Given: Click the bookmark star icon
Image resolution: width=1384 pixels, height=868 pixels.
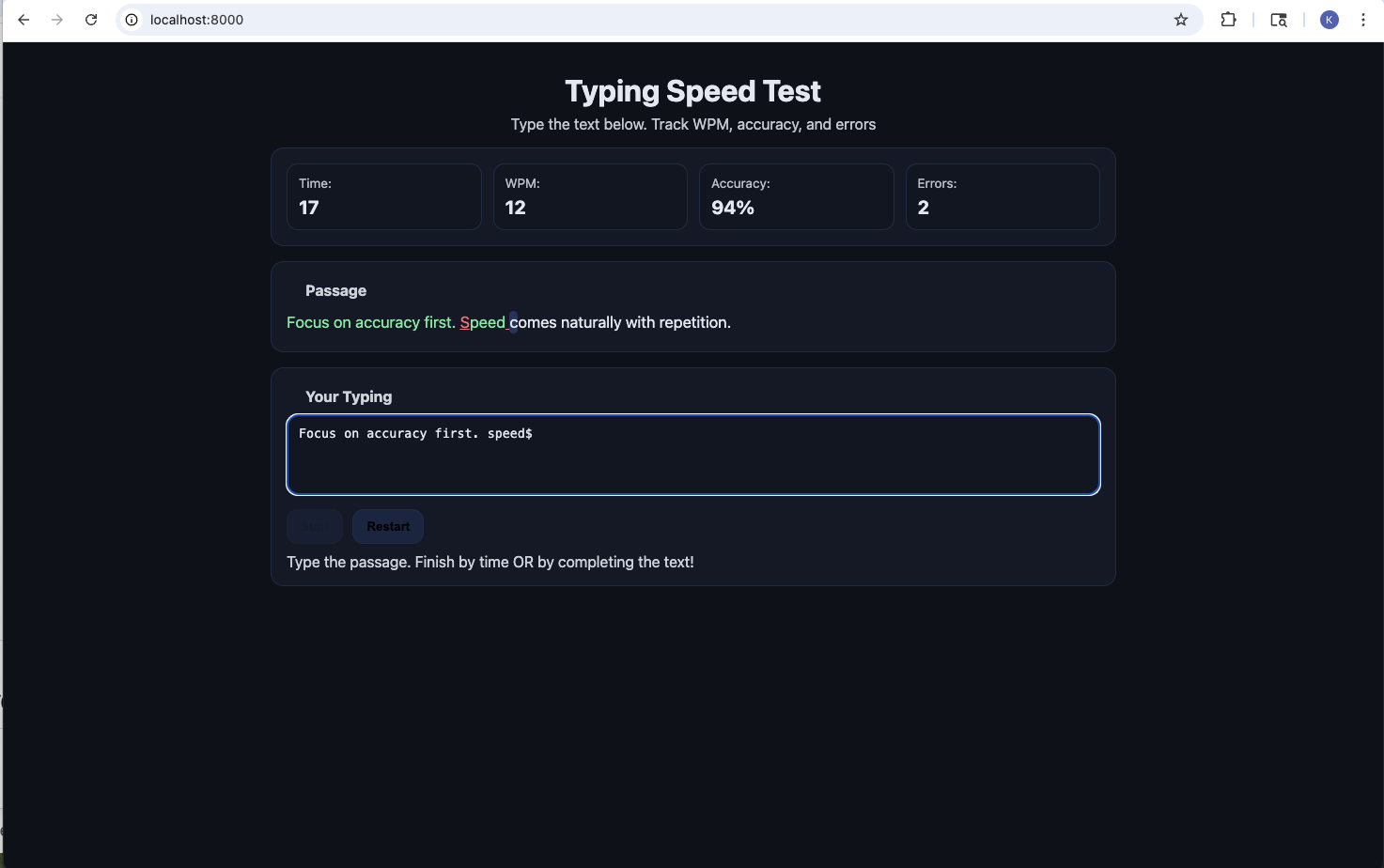Looking at the screenshot, I should [x=1180, y=19].
